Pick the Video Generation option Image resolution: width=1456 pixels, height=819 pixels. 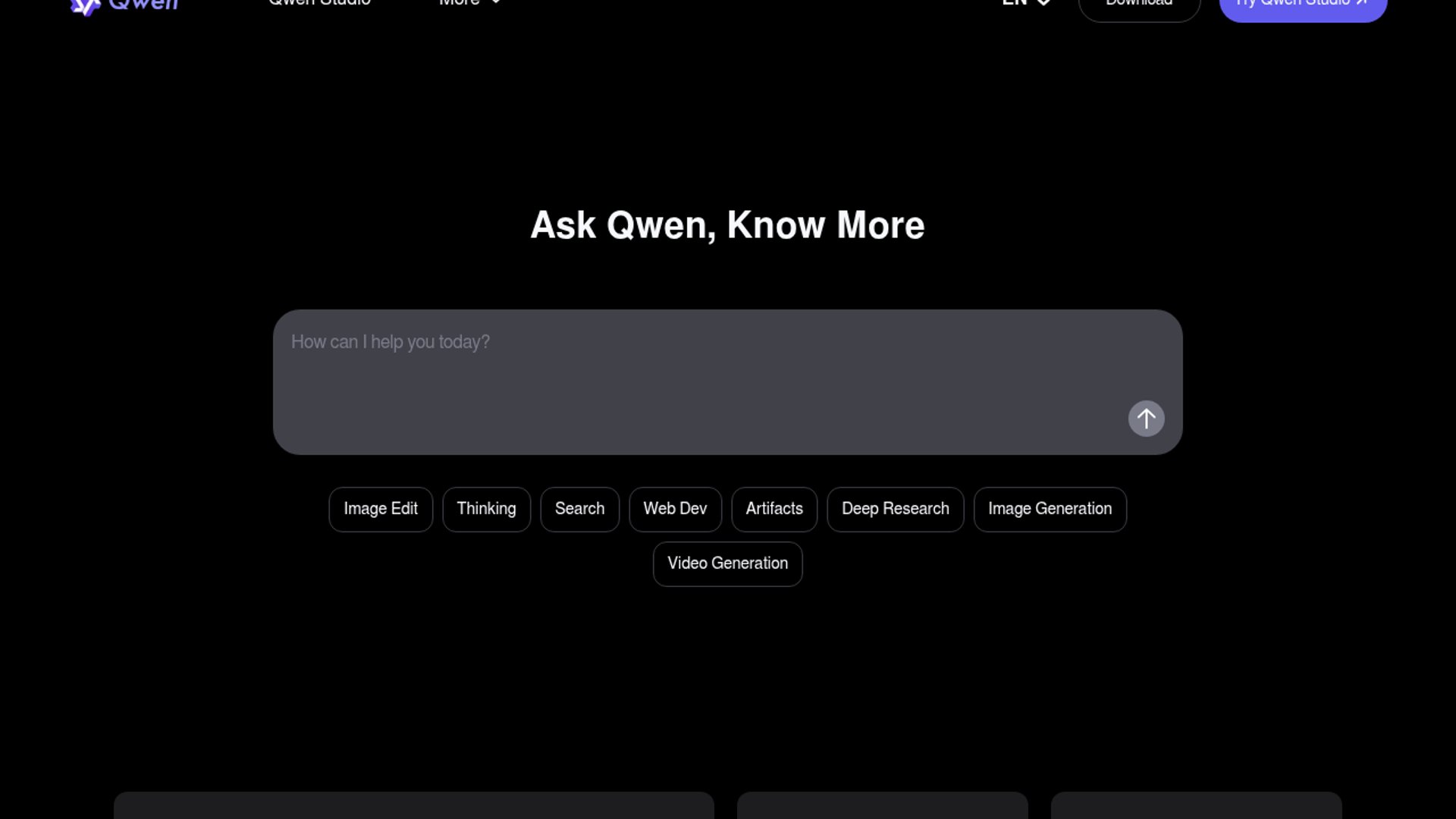tap(727, 563)
